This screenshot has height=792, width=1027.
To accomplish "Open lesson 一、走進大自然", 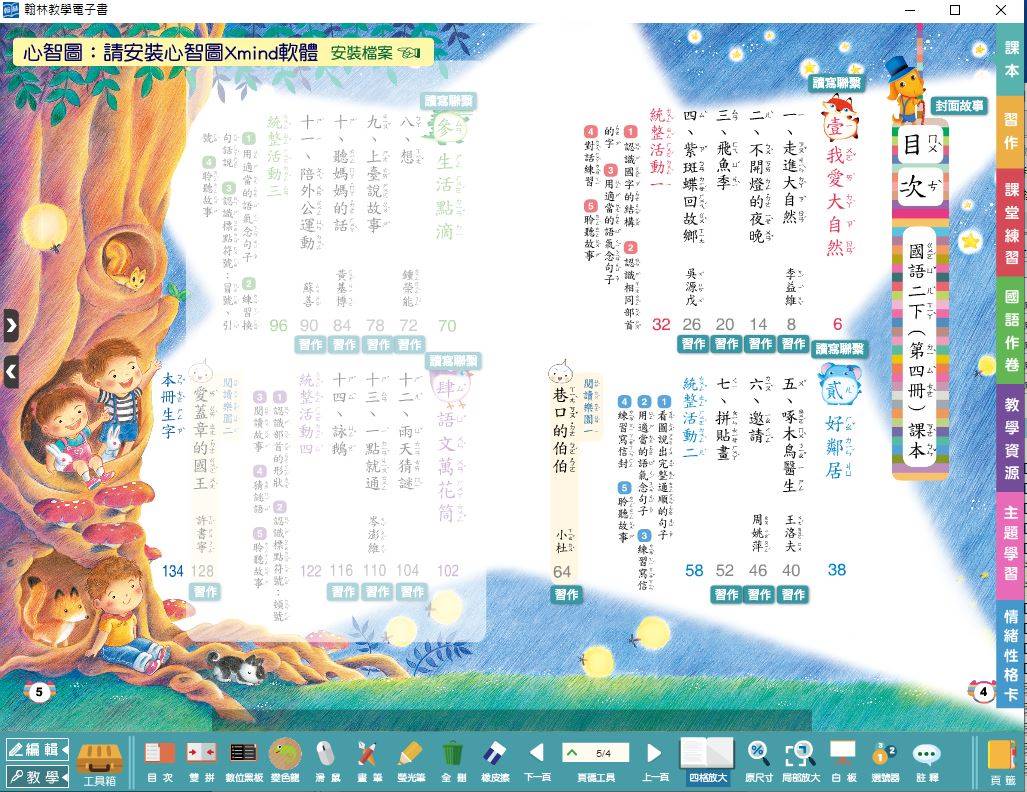I will point(791,168).
